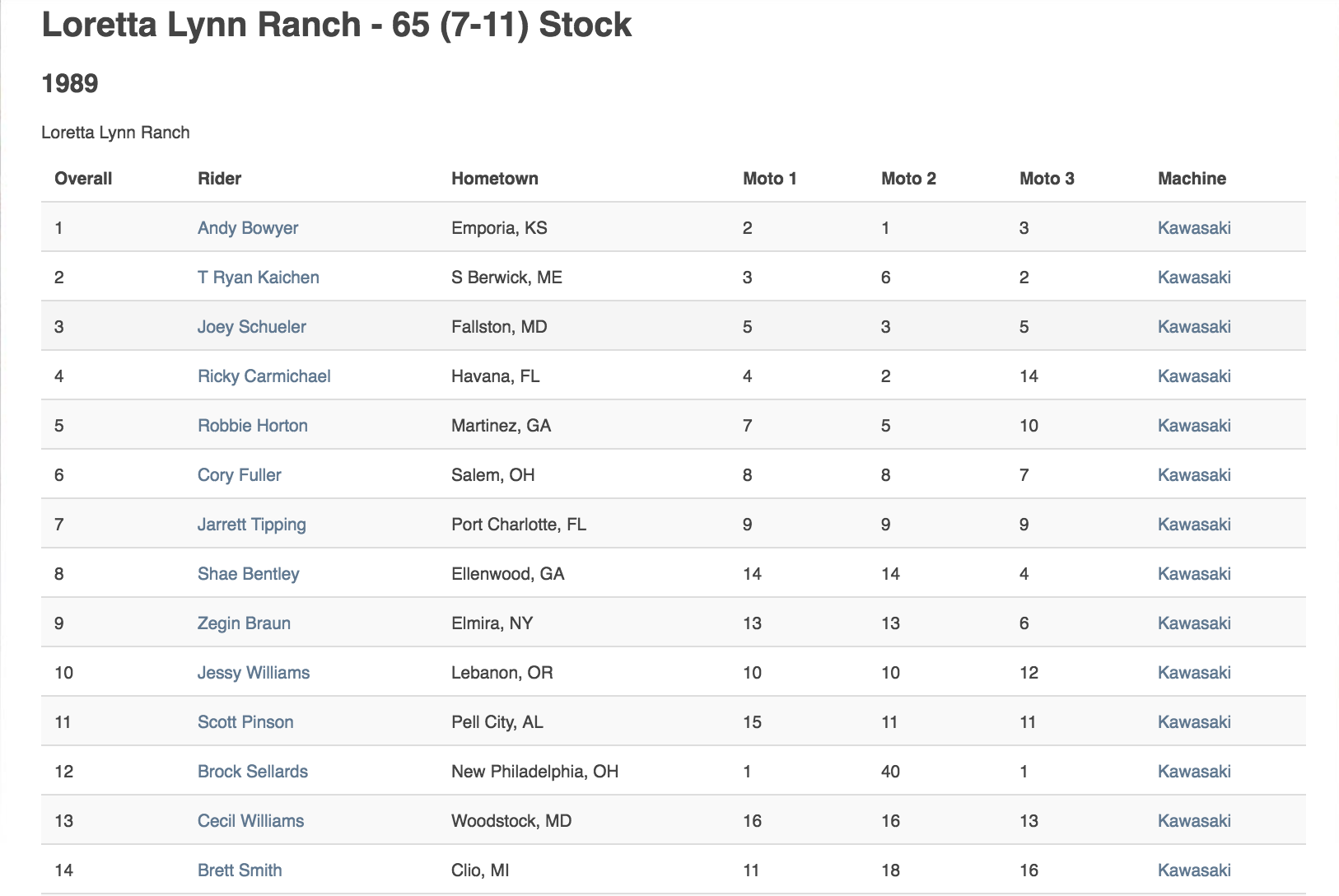Open Cory Fuller rider page
This screenshot has height=896, width=1339.
pyautogui.click(x=240, y=475)
